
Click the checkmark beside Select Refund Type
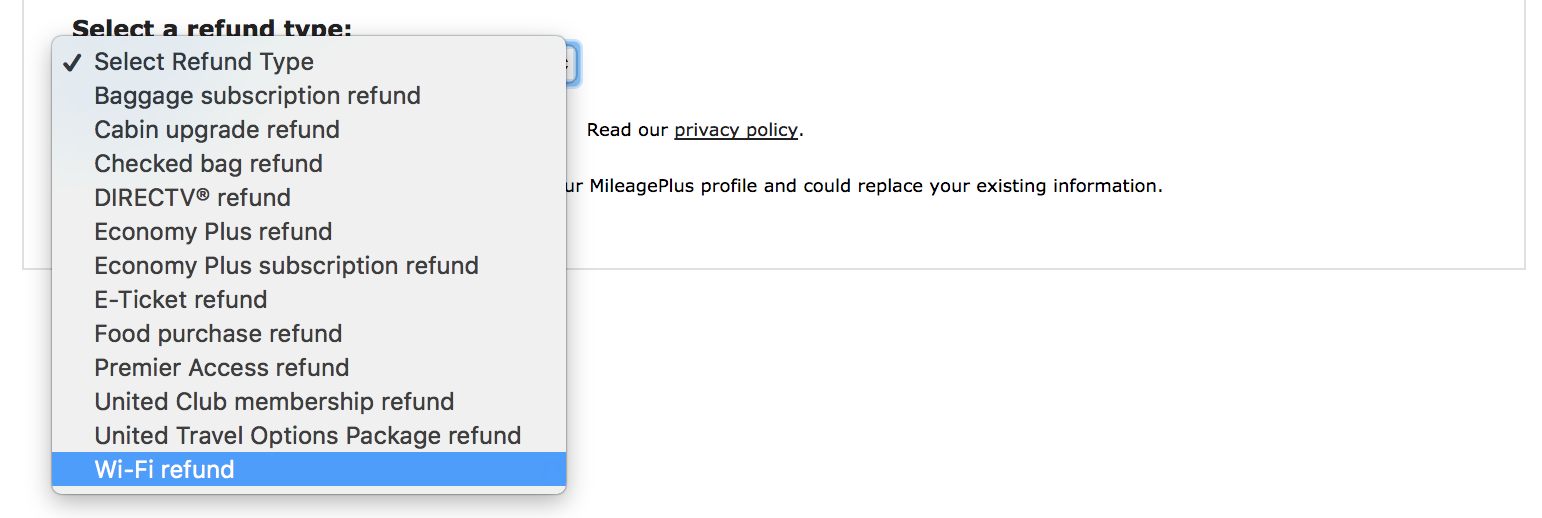[71, 63]
